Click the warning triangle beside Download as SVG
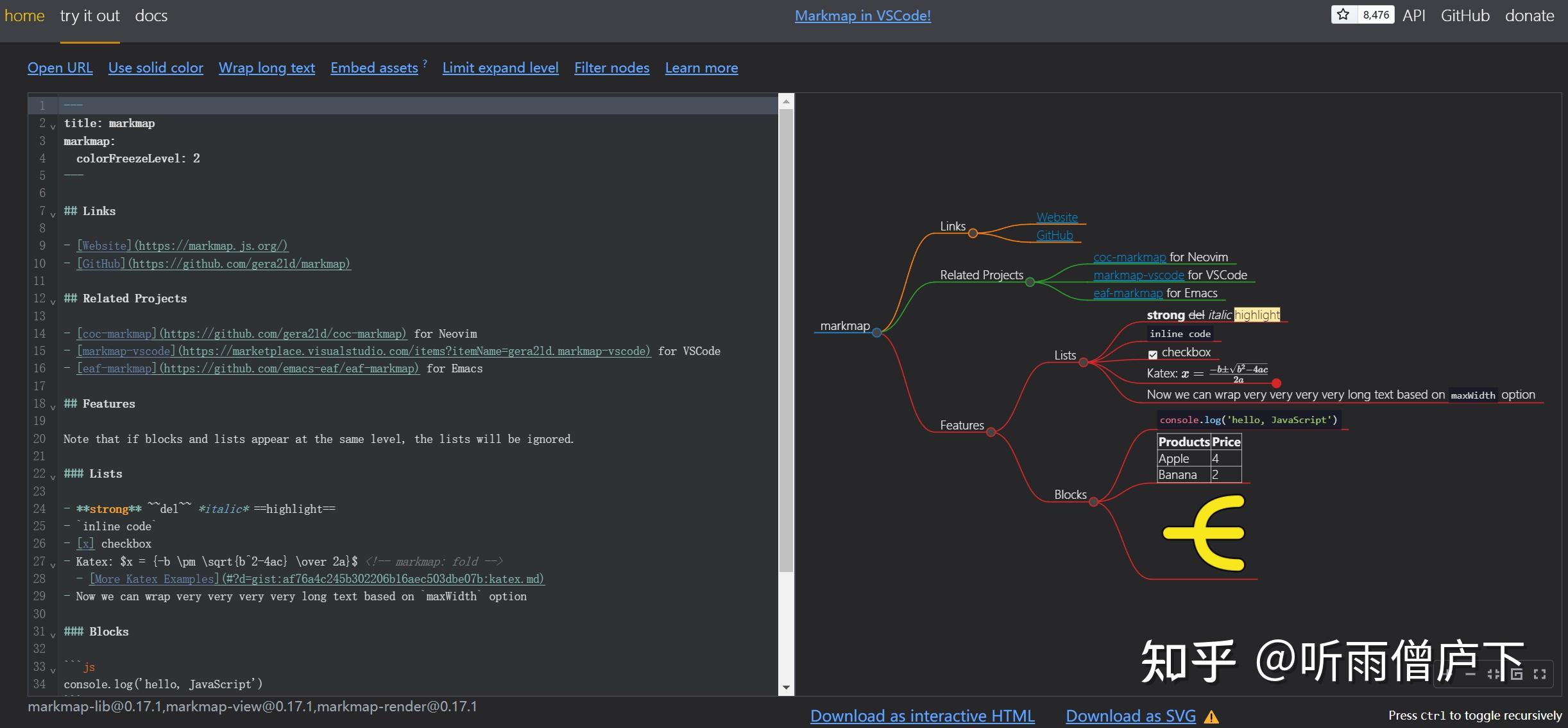Screen dimensions: 1568x728 [1211, 717]
